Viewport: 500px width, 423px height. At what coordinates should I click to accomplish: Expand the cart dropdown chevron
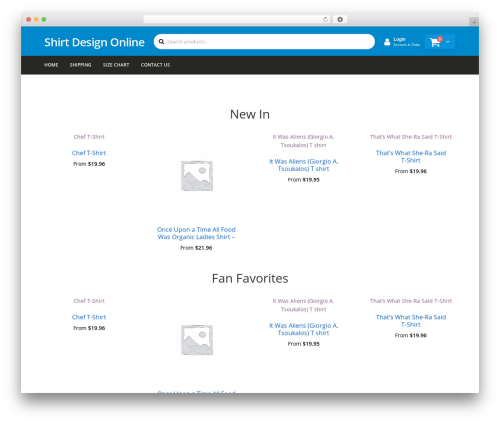pos(448,42)
